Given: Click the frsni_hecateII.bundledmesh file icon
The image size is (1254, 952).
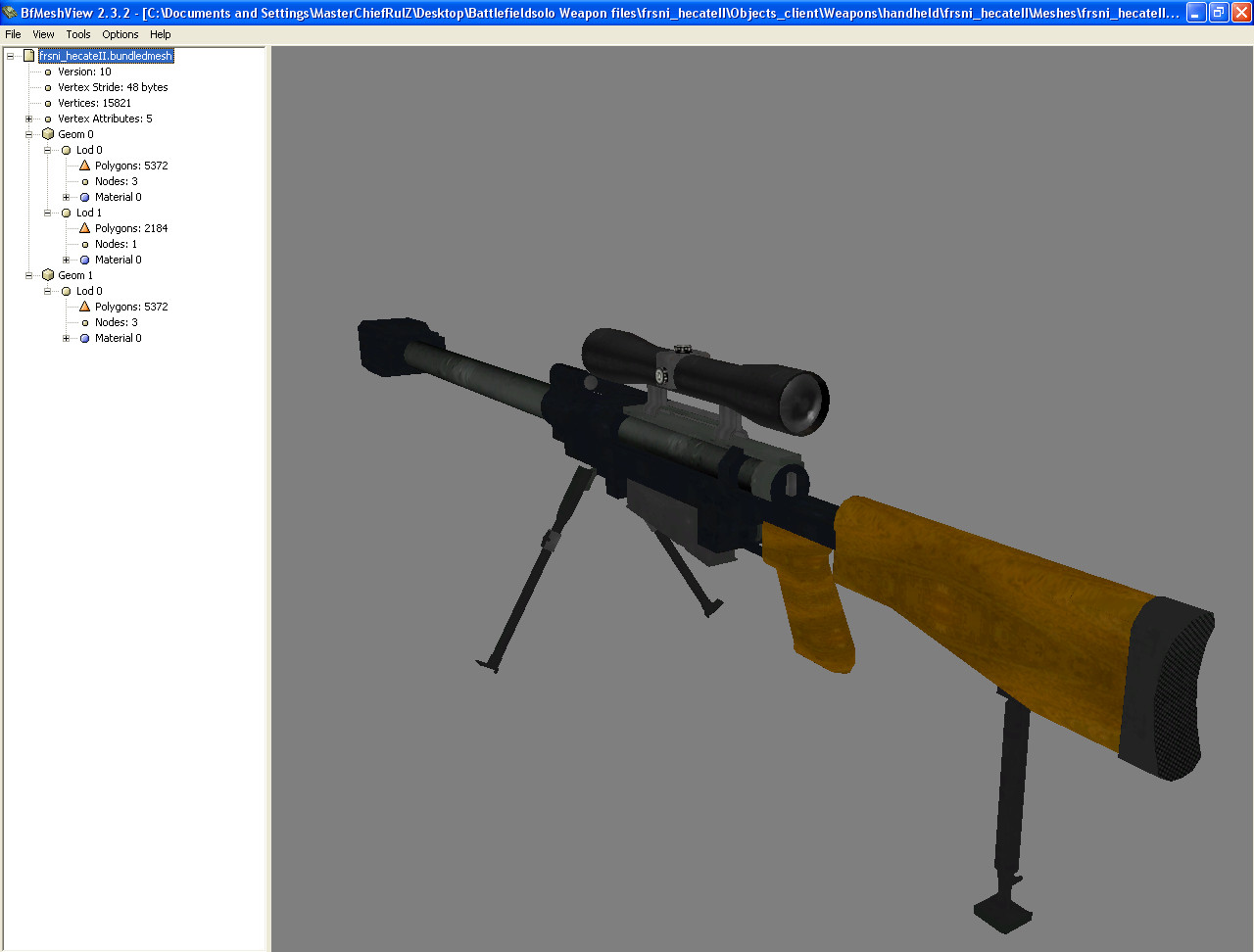Looking at the screenshot, I should (26, 56).
